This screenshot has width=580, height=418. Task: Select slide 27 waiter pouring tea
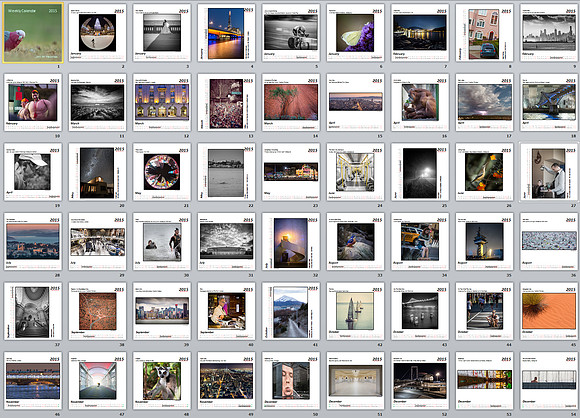point(549,172)
